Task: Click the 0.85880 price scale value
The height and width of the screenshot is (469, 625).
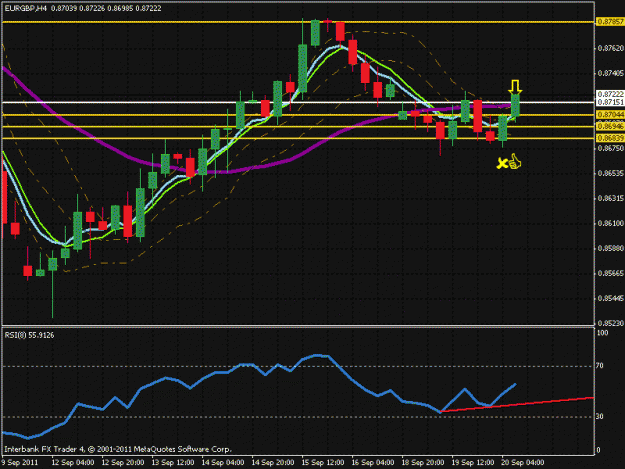Action: tap(611, 248)
